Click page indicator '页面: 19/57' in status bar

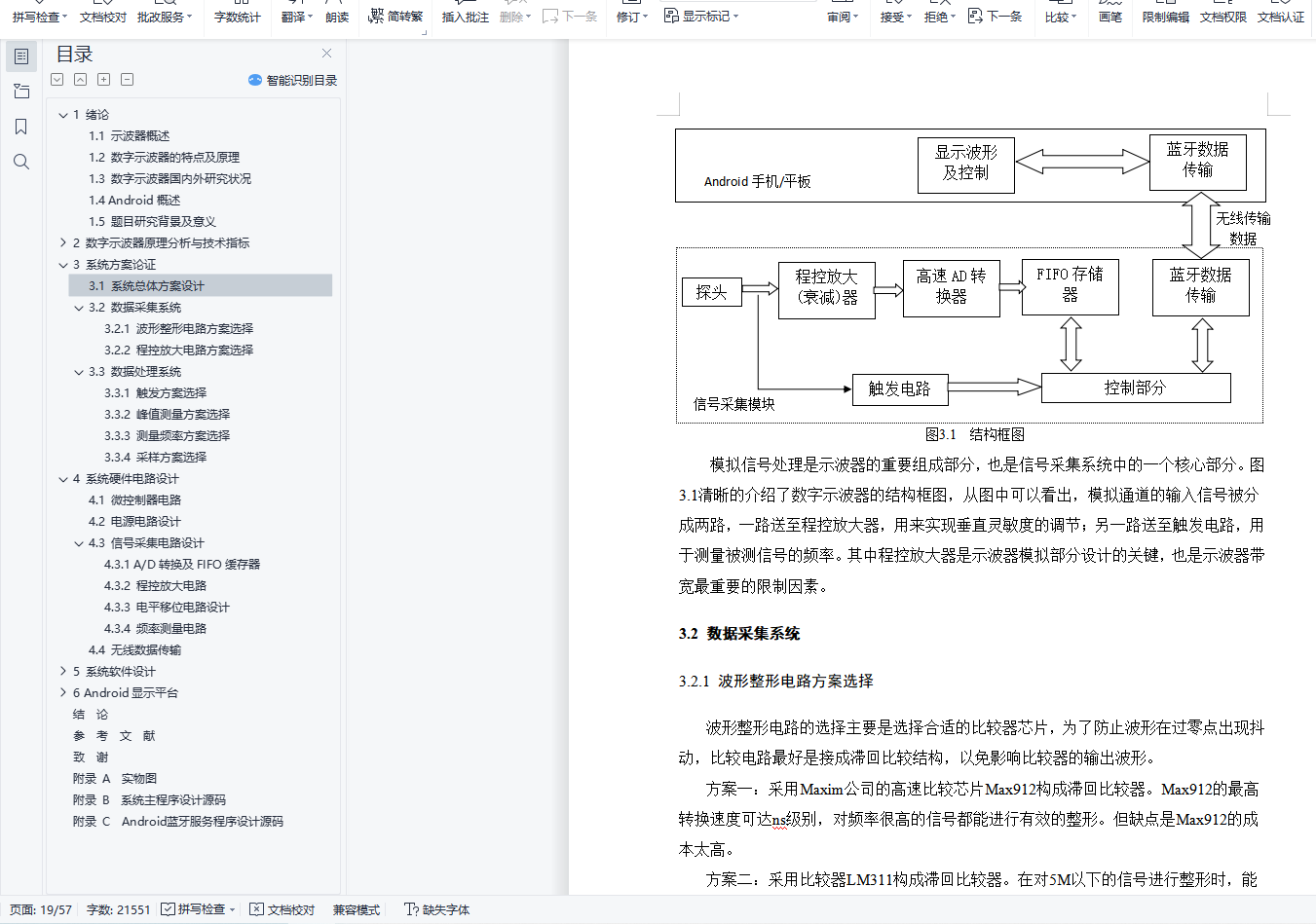(x=41, y=910)
